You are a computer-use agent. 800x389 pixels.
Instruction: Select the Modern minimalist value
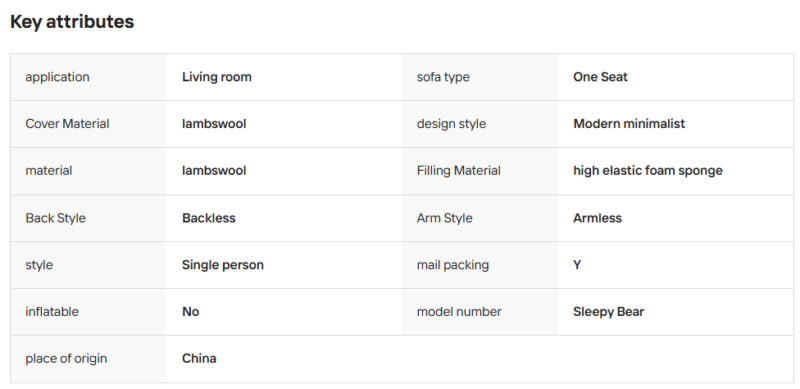pyautogui.click(x=629, y=124)
